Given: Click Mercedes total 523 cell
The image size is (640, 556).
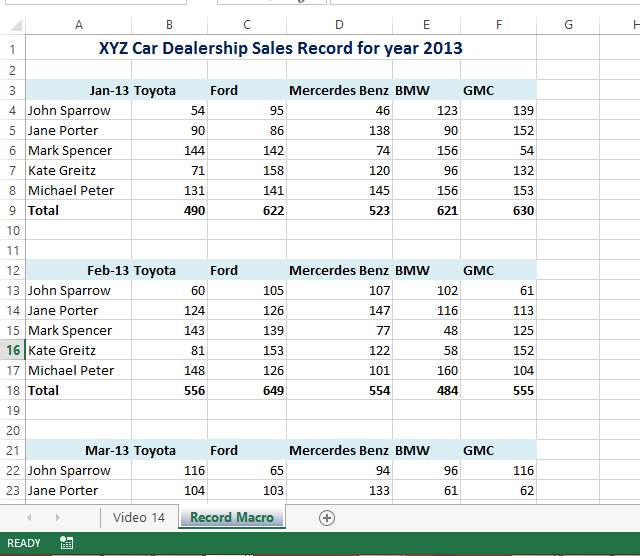Looking at the screenshot, I should (x=339, y=210).
